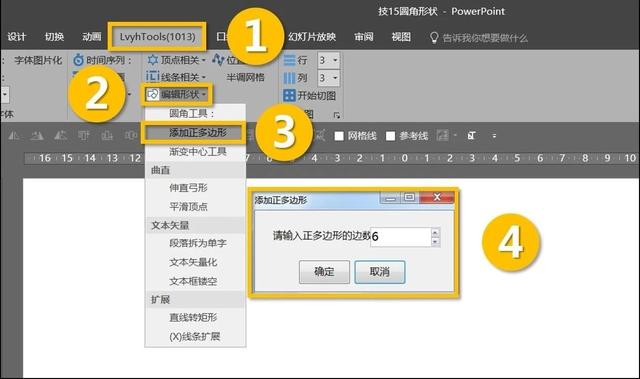640x379 pixels.
Task: Click the 编辑形状 shape icon
Action: (153, 95)
